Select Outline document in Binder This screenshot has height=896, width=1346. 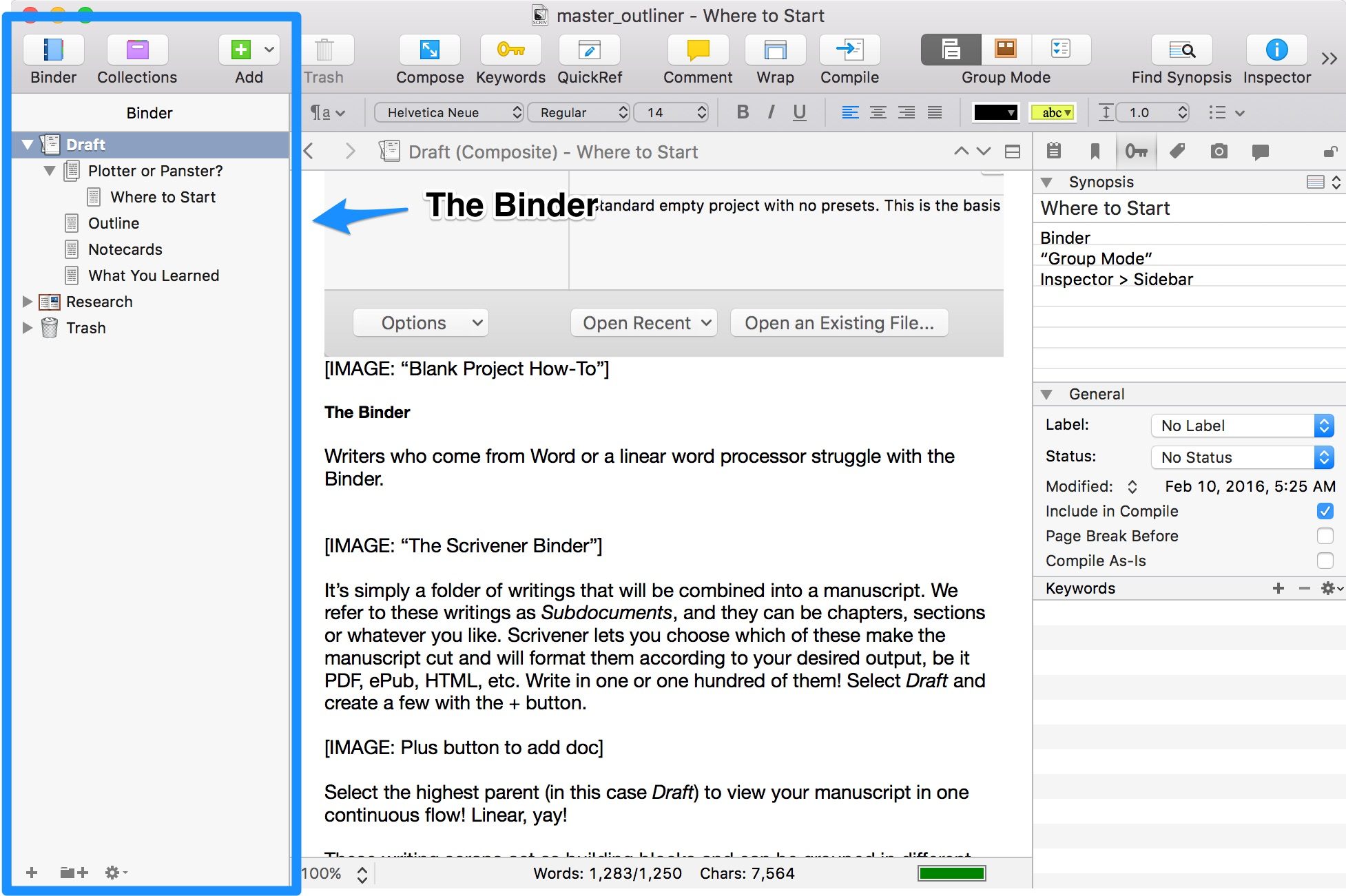114,223
